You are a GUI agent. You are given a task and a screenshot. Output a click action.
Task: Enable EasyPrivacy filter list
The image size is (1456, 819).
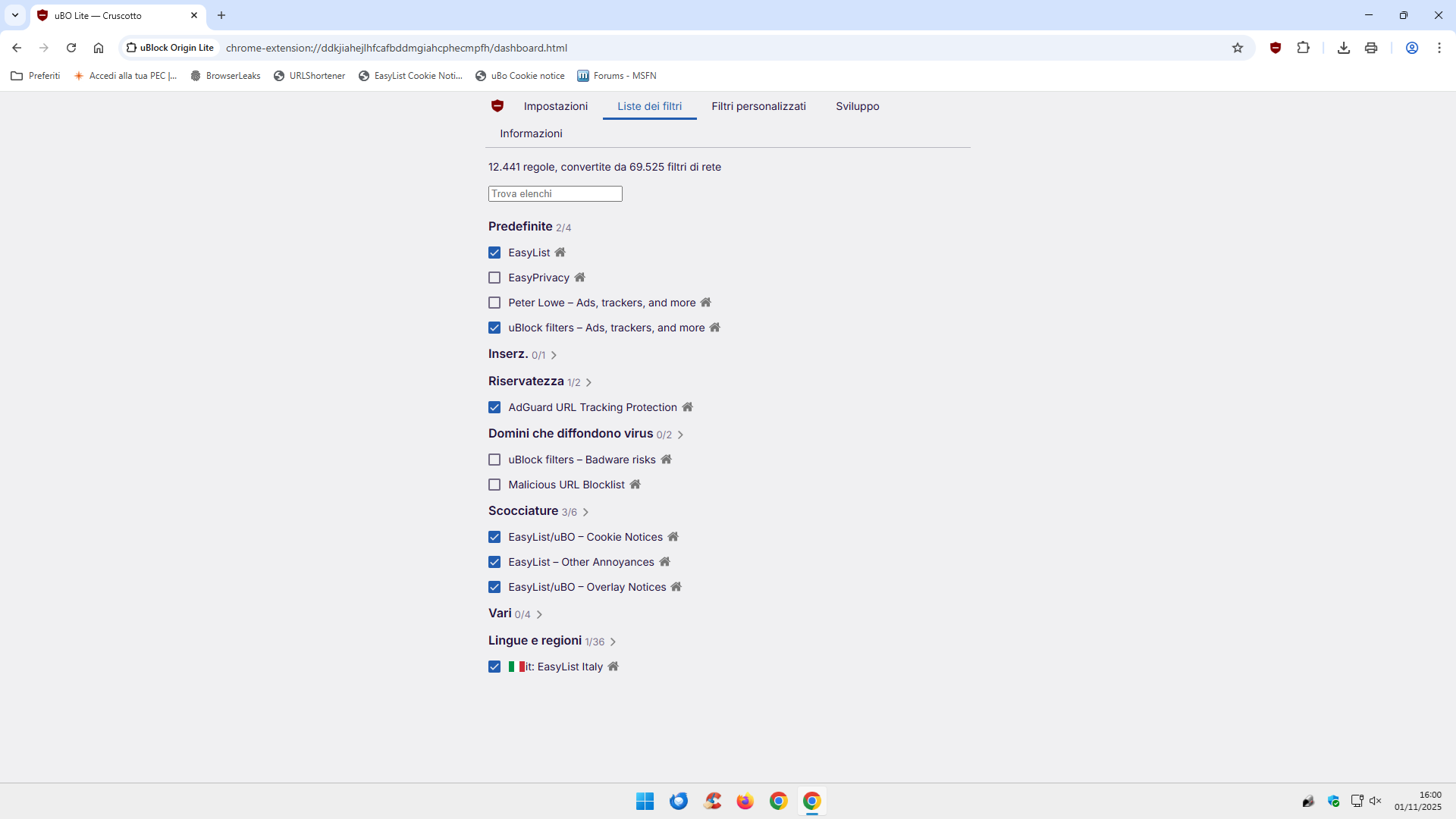pos(494,278)
